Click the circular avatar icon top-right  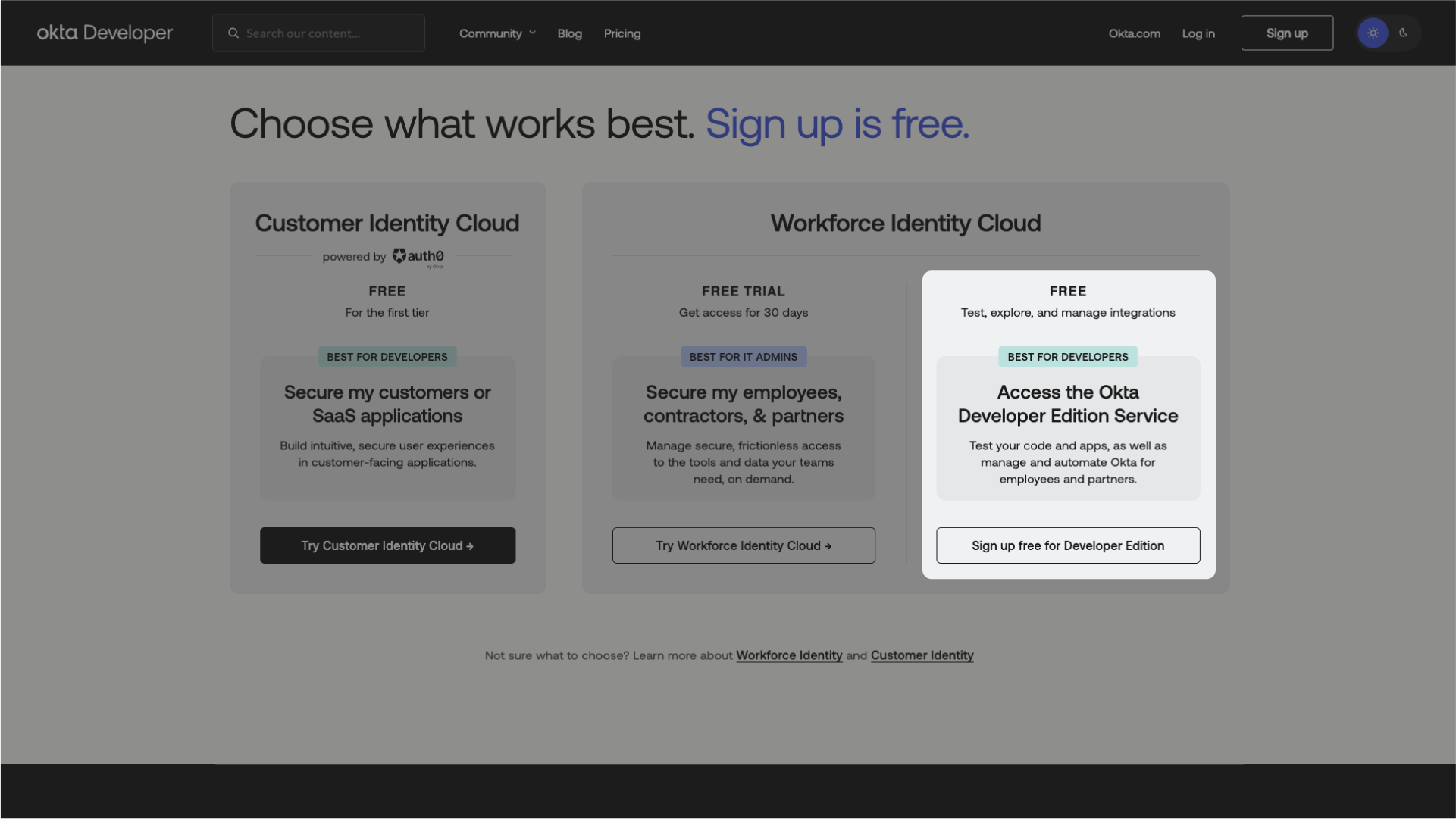[x=1372, y=33]
